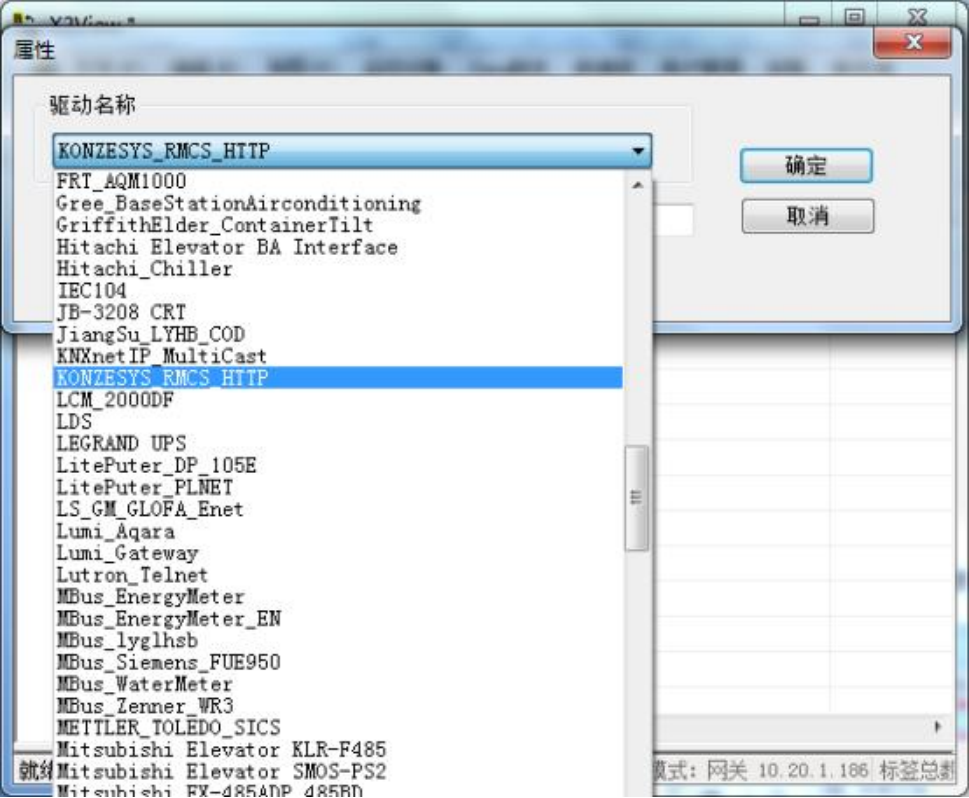Screen dimensions: 969x798
Task: Select KNXnetIP_MultiCast driver
Action: point(337,356)
